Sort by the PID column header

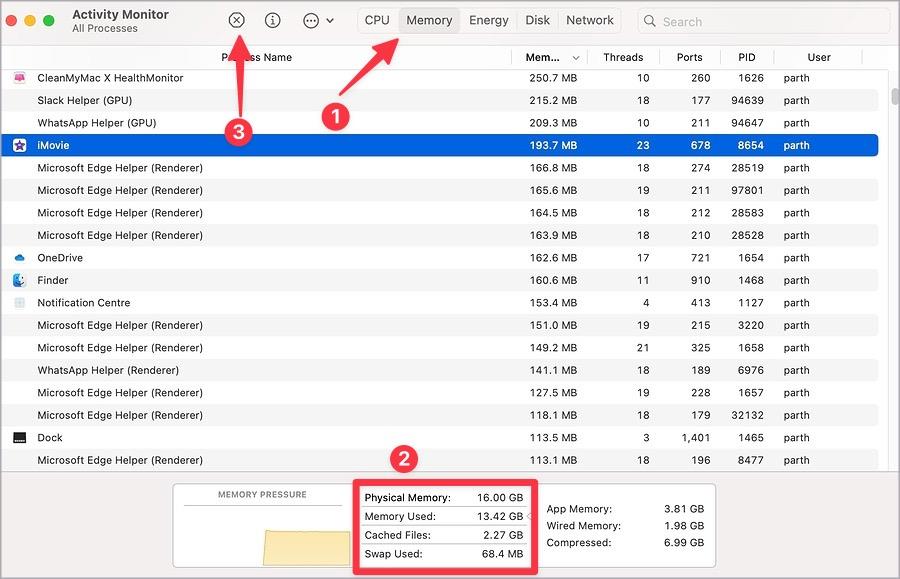tap(747, 57)
